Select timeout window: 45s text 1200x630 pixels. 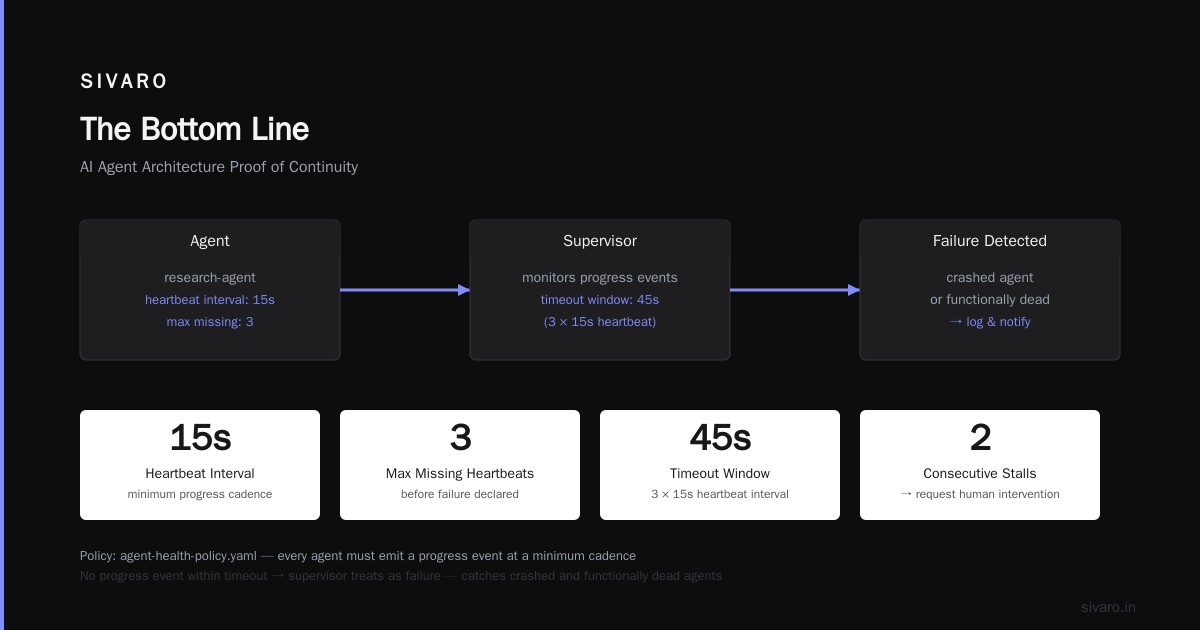[x=600, y=300]
